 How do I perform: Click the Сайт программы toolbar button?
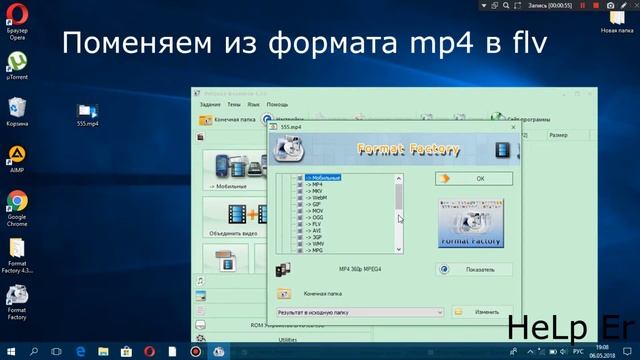click(x=521, y=119)
